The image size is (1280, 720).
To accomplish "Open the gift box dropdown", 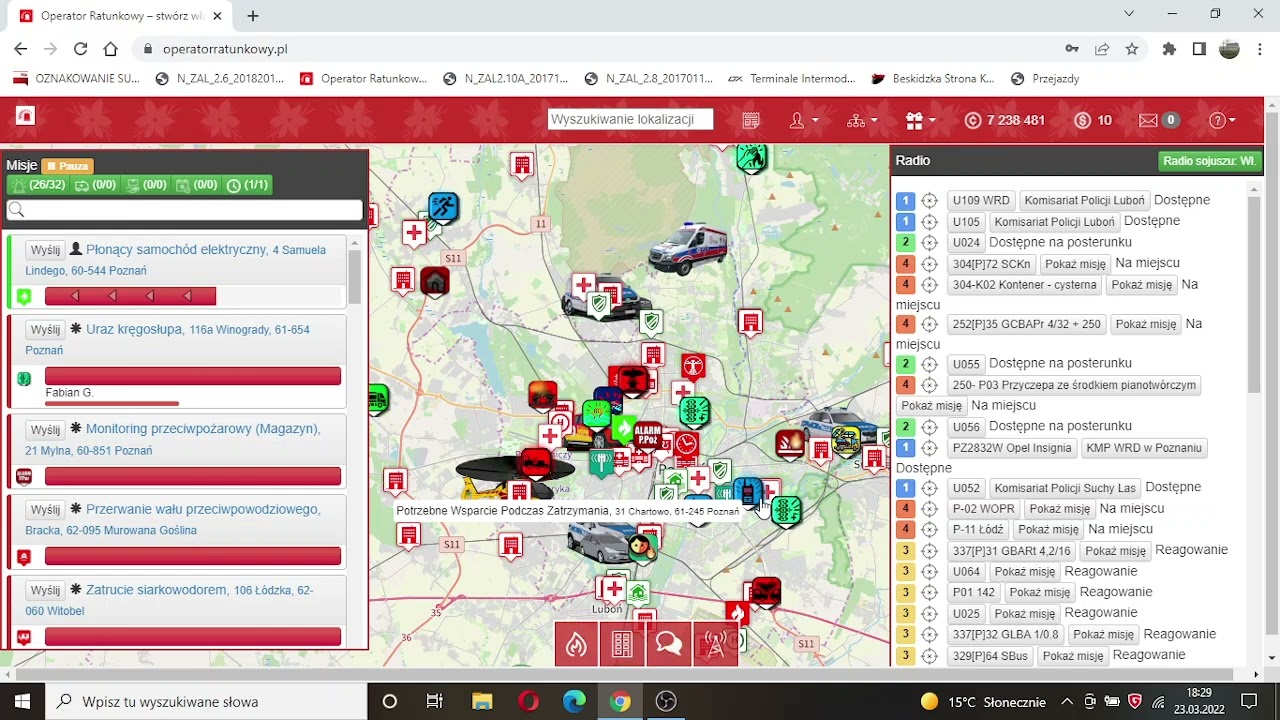I will (x=920, y=120).
